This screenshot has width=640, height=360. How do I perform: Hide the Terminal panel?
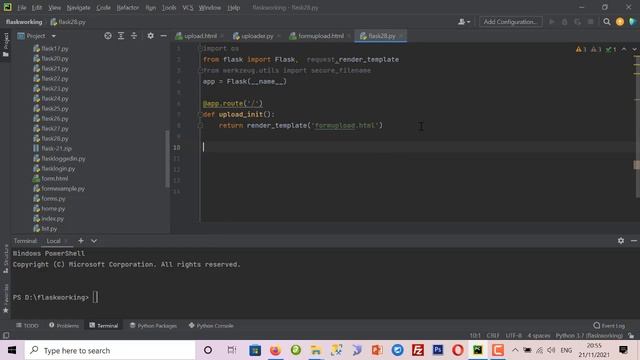coord(633,241)
